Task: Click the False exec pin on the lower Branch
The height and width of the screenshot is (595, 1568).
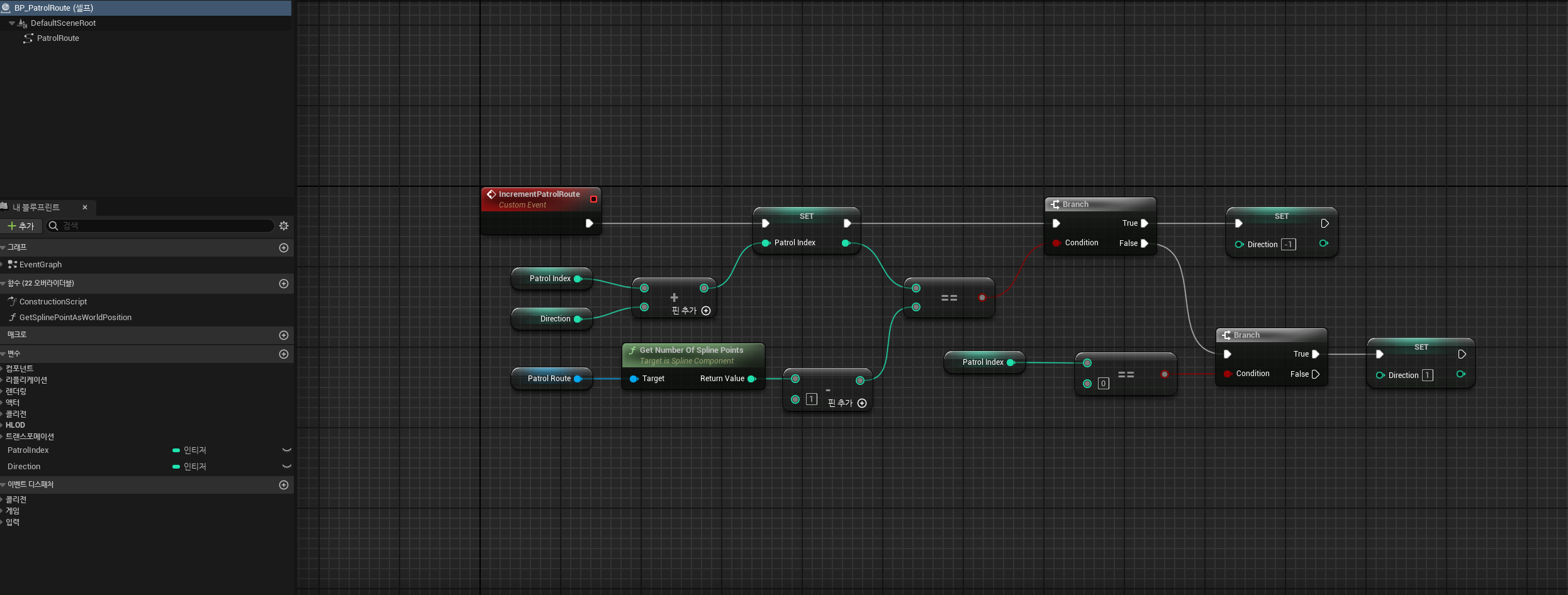Action: (1316, 374)
